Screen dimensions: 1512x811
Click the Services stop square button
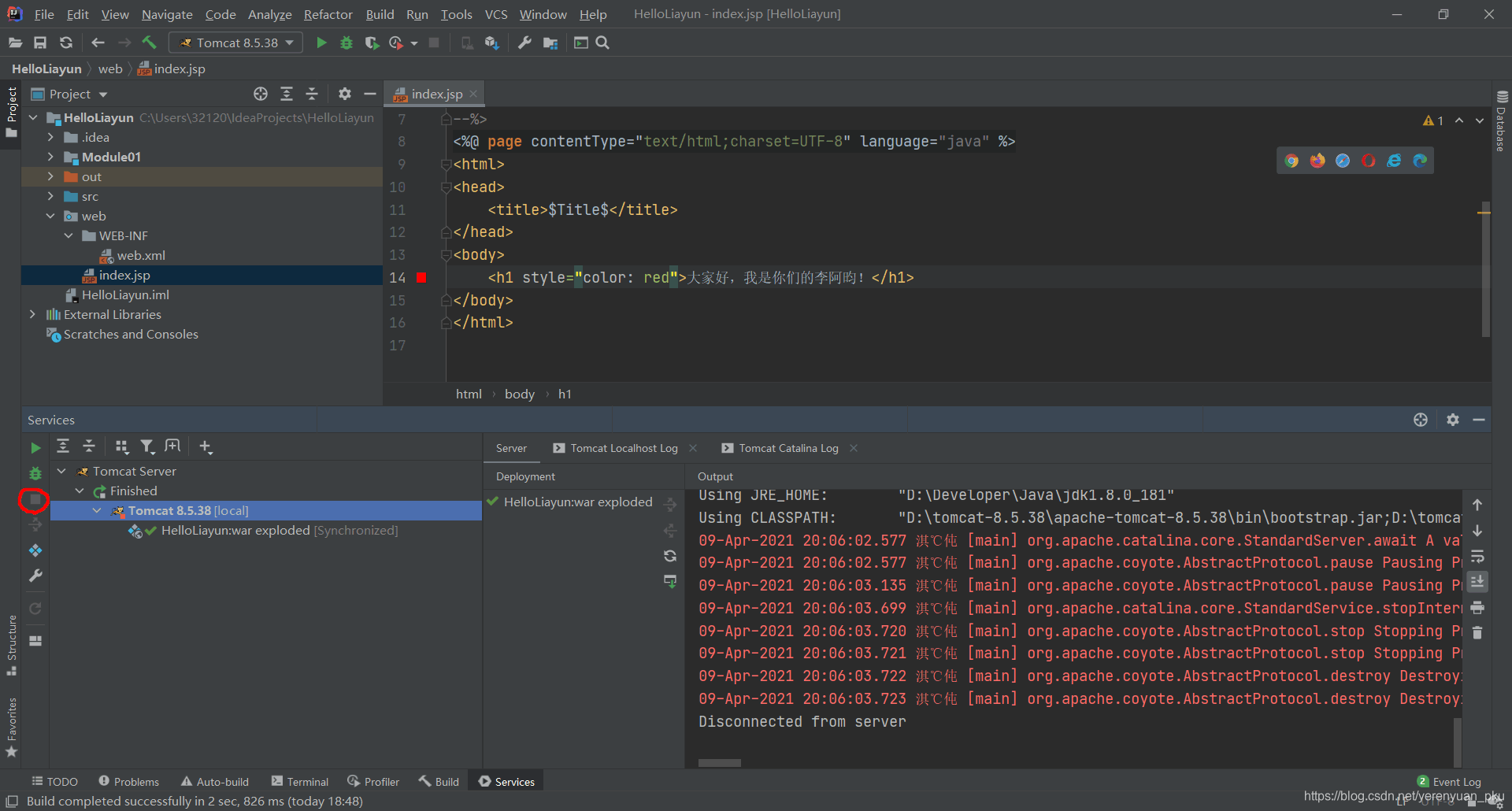(x=35, y=499)
